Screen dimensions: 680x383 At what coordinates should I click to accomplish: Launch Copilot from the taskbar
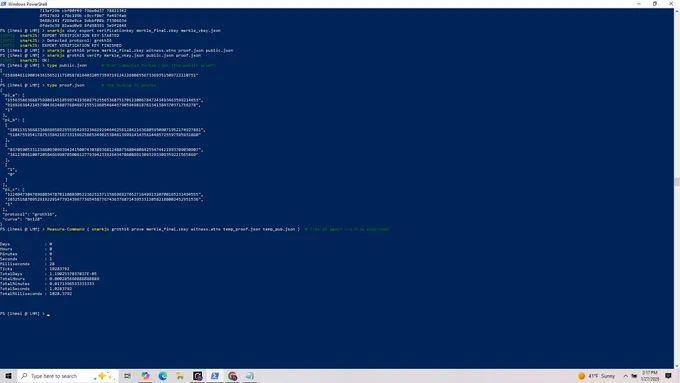[x=145, y=376]
